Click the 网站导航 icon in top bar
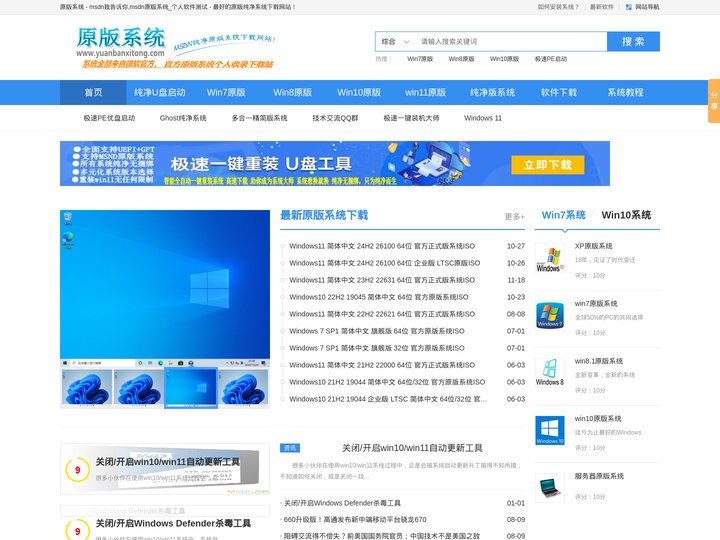 [x=629, y=7]
